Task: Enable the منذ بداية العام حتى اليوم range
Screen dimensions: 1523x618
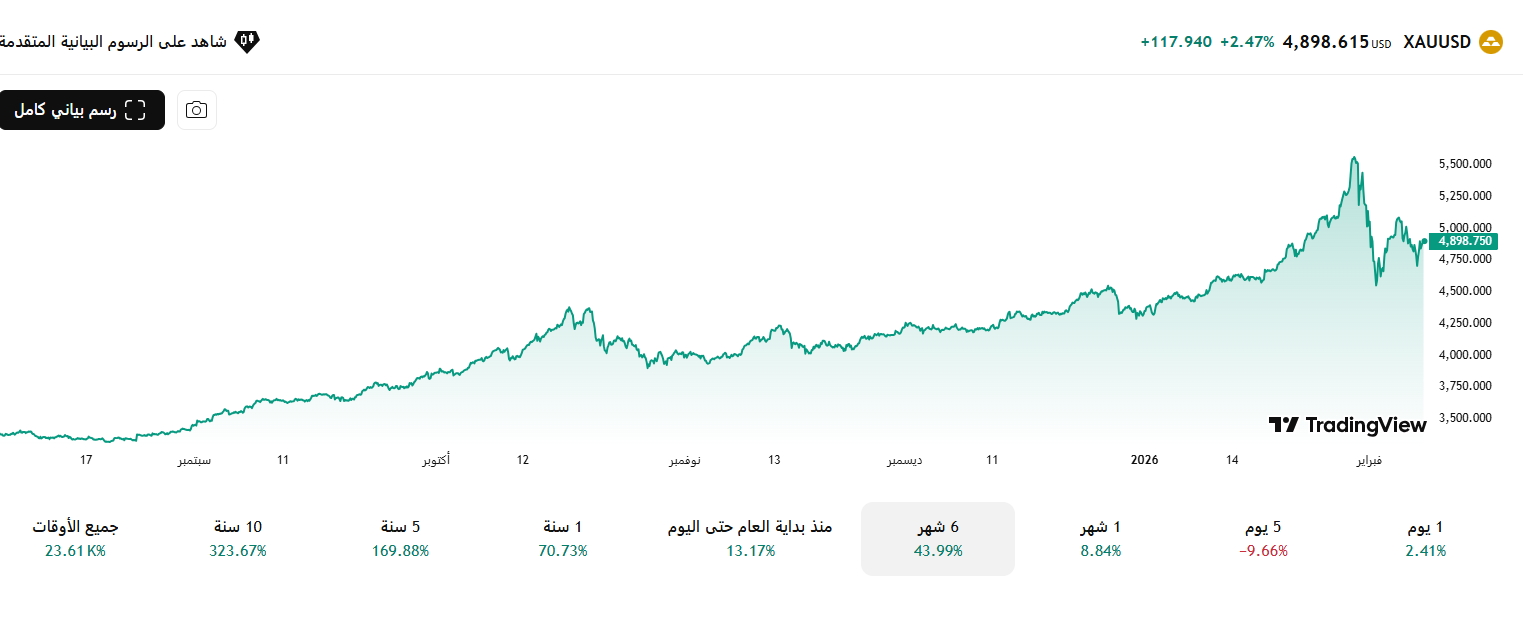Action: 748,538
